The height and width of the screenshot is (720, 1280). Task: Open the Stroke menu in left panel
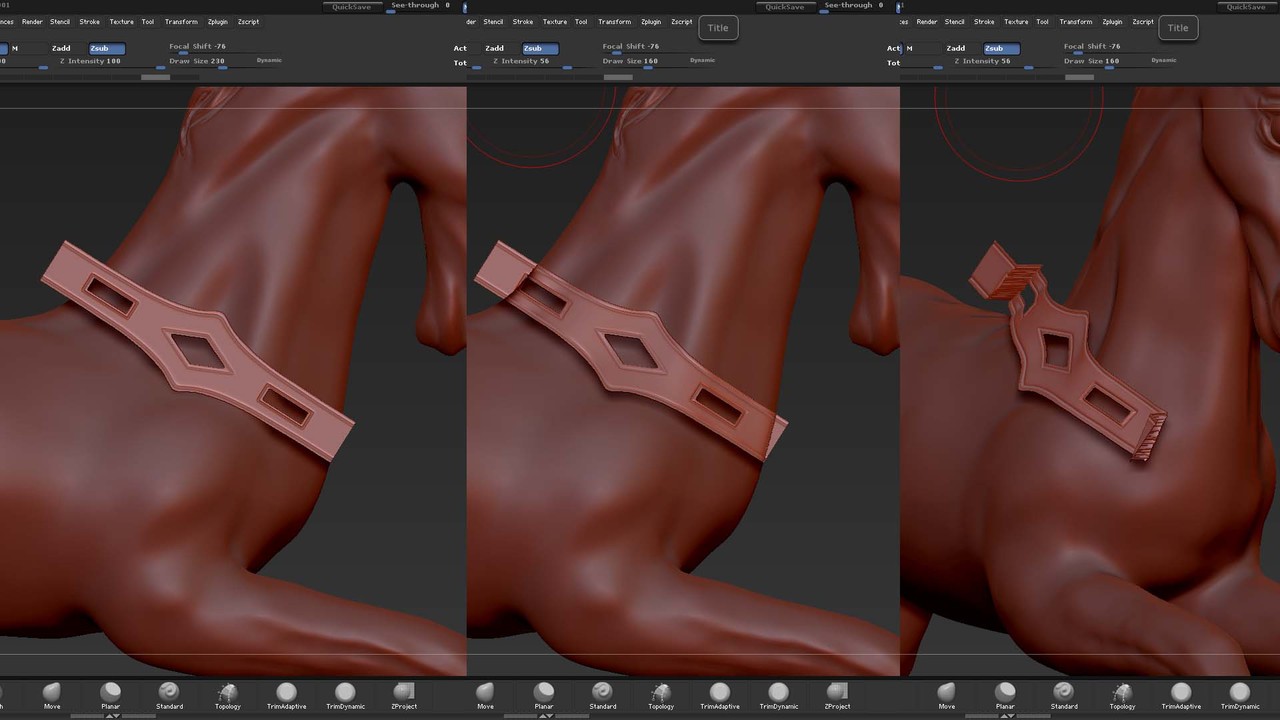point(90,21)
